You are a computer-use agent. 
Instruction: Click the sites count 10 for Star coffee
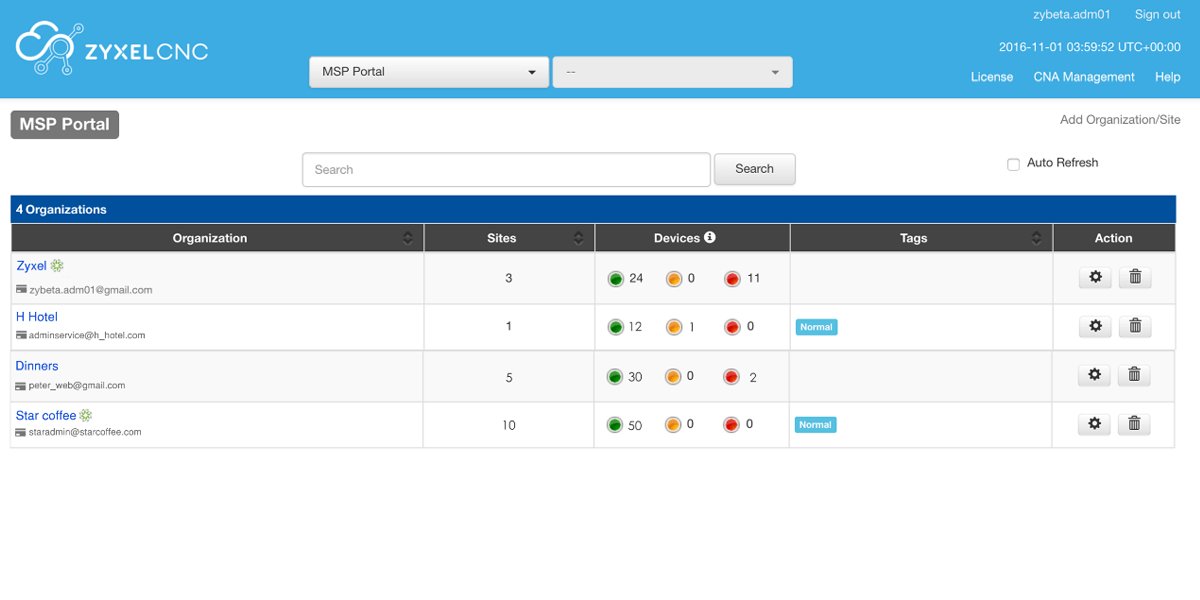point(509,425)
